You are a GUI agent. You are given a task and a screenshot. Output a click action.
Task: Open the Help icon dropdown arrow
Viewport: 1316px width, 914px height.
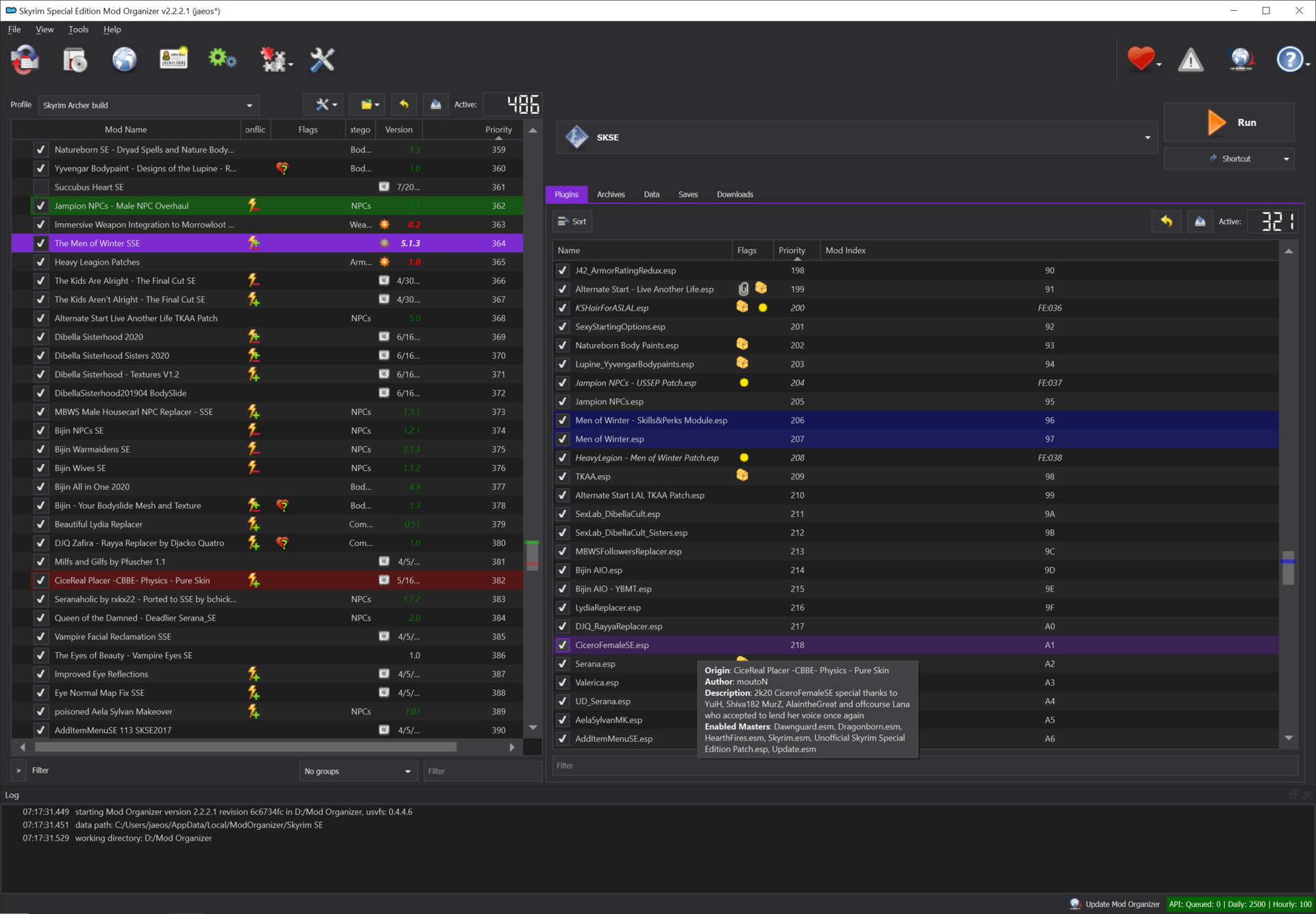click(x=1307, y=64)
